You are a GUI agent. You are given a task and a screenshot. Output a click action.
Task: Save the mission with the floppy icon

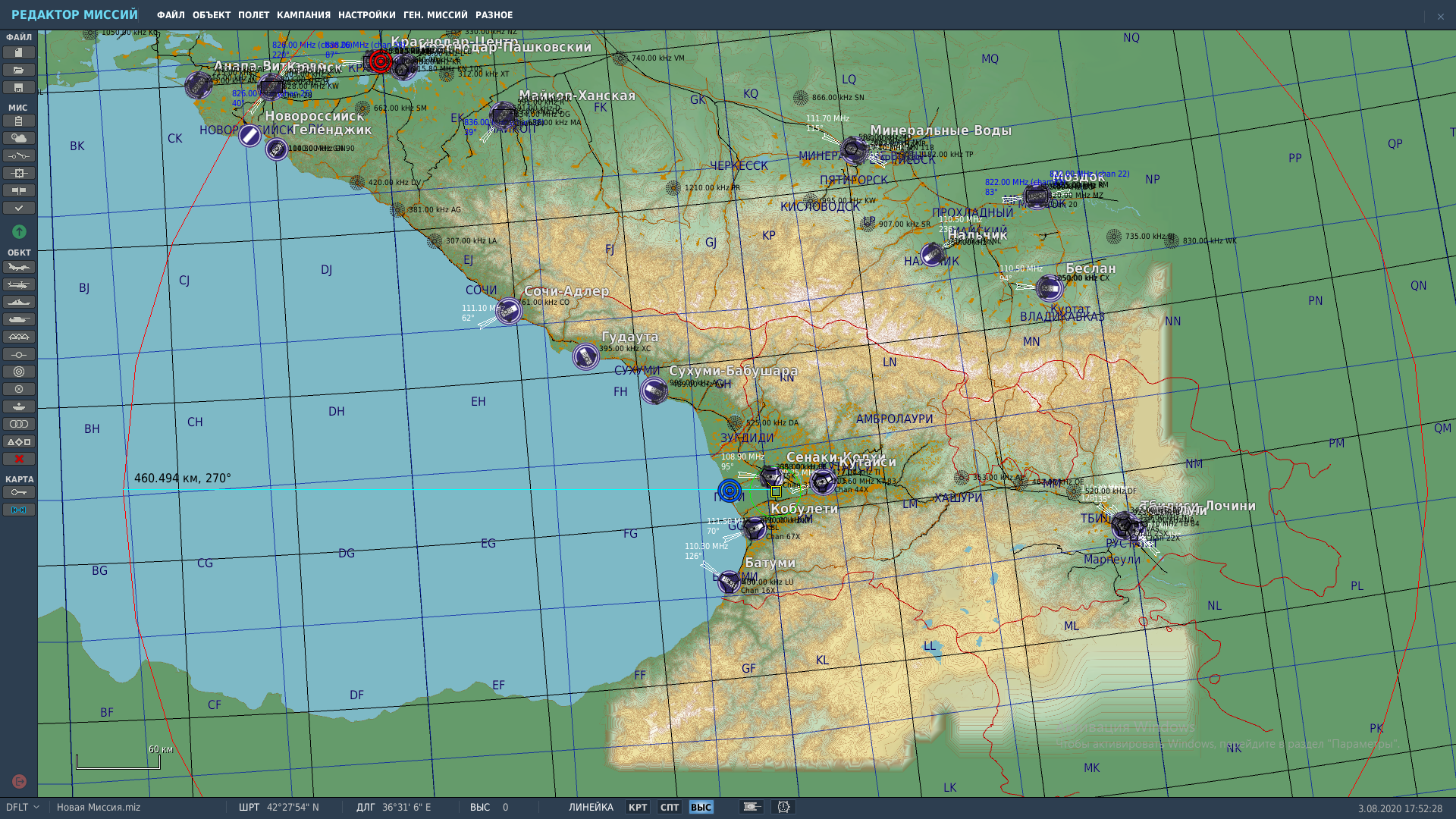(x=18, y=87)
